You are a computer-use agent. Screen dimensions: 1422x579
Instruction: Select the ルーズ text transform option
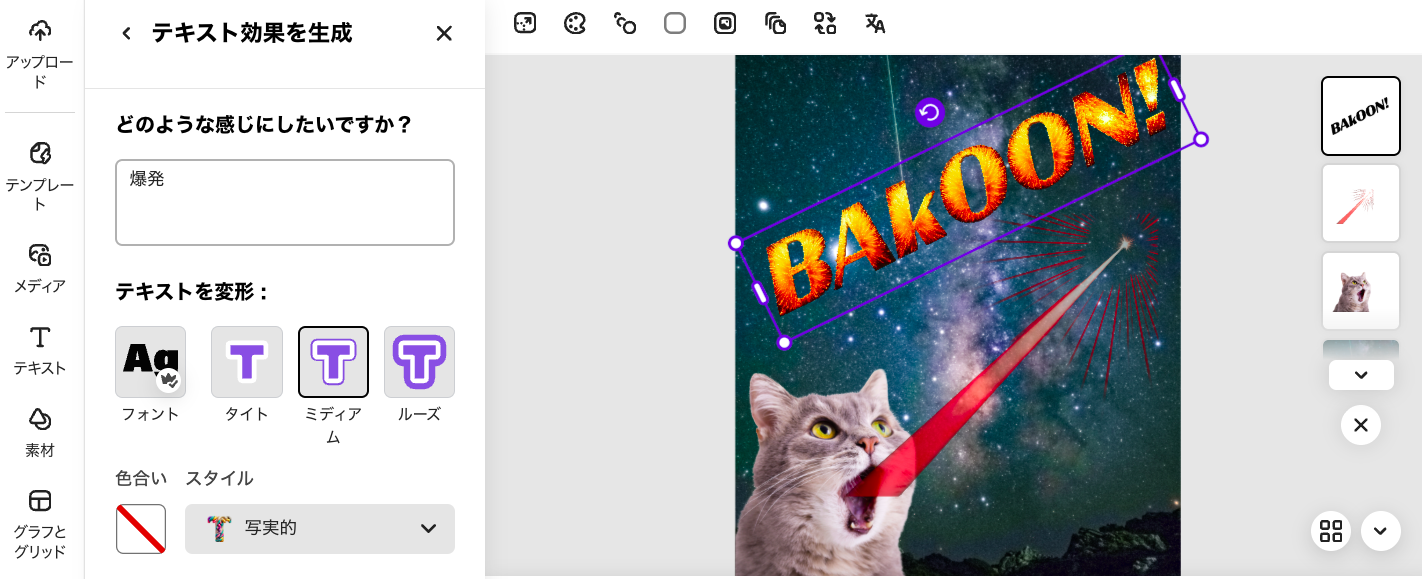(x=419, y=362)
